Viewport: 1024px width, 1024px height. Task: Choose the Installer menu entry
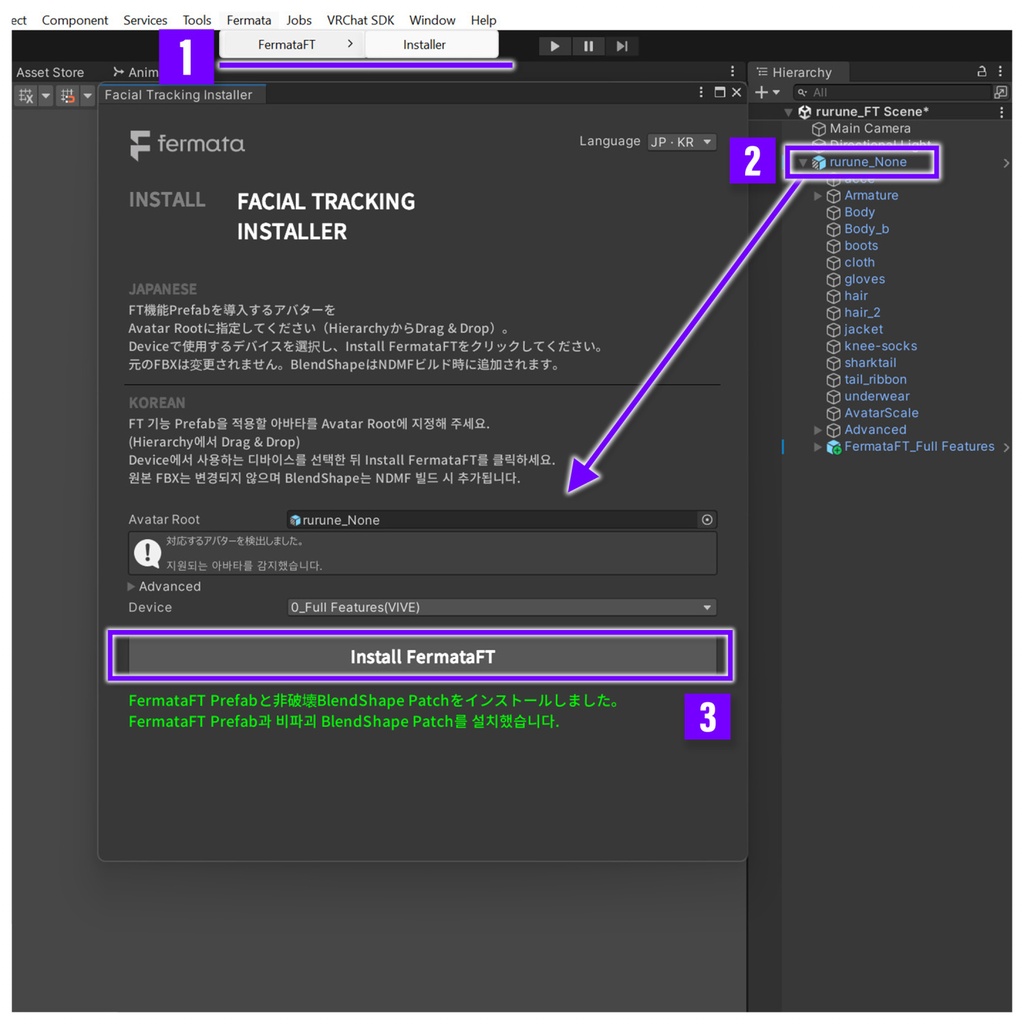point(432,44)
